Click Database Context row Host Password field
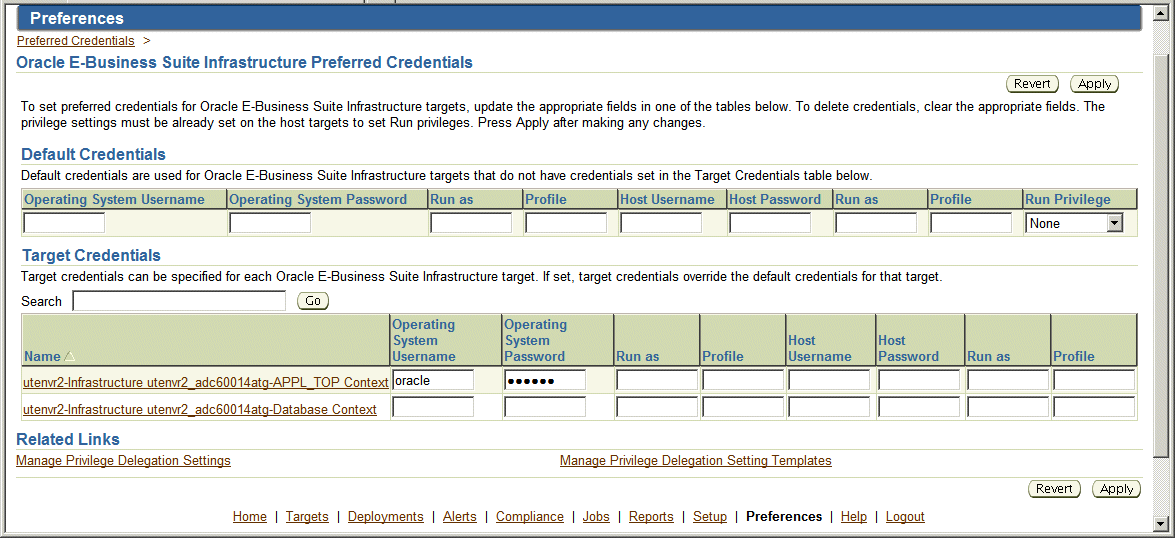Image resolution: width=1175 pixels, height=538 pixels. coord(919,407)
